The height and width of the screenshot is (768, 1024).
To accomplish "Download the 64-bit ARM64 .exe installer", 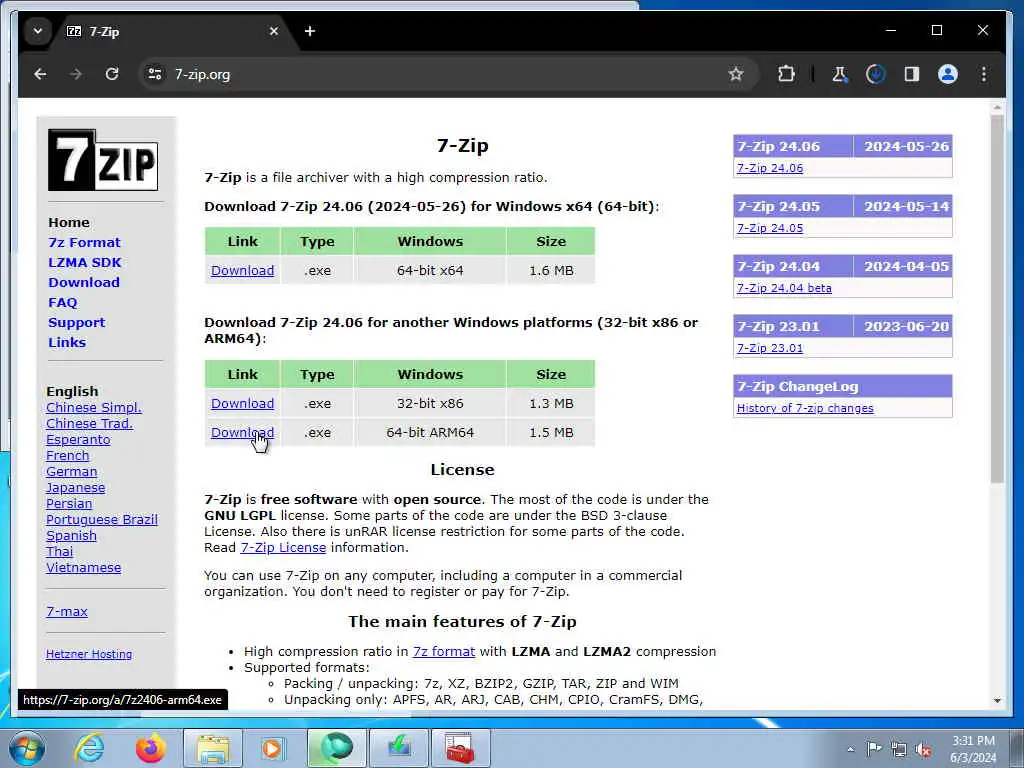I will coord(242,432).
